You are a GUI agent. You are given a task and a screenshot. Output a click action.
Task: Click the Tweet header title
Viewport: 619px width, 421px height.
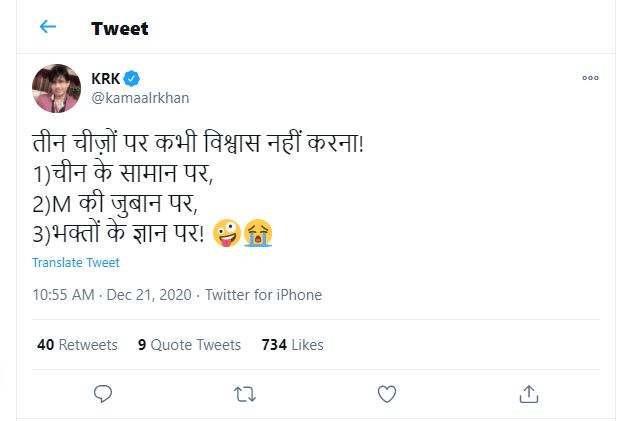[119, 28]
